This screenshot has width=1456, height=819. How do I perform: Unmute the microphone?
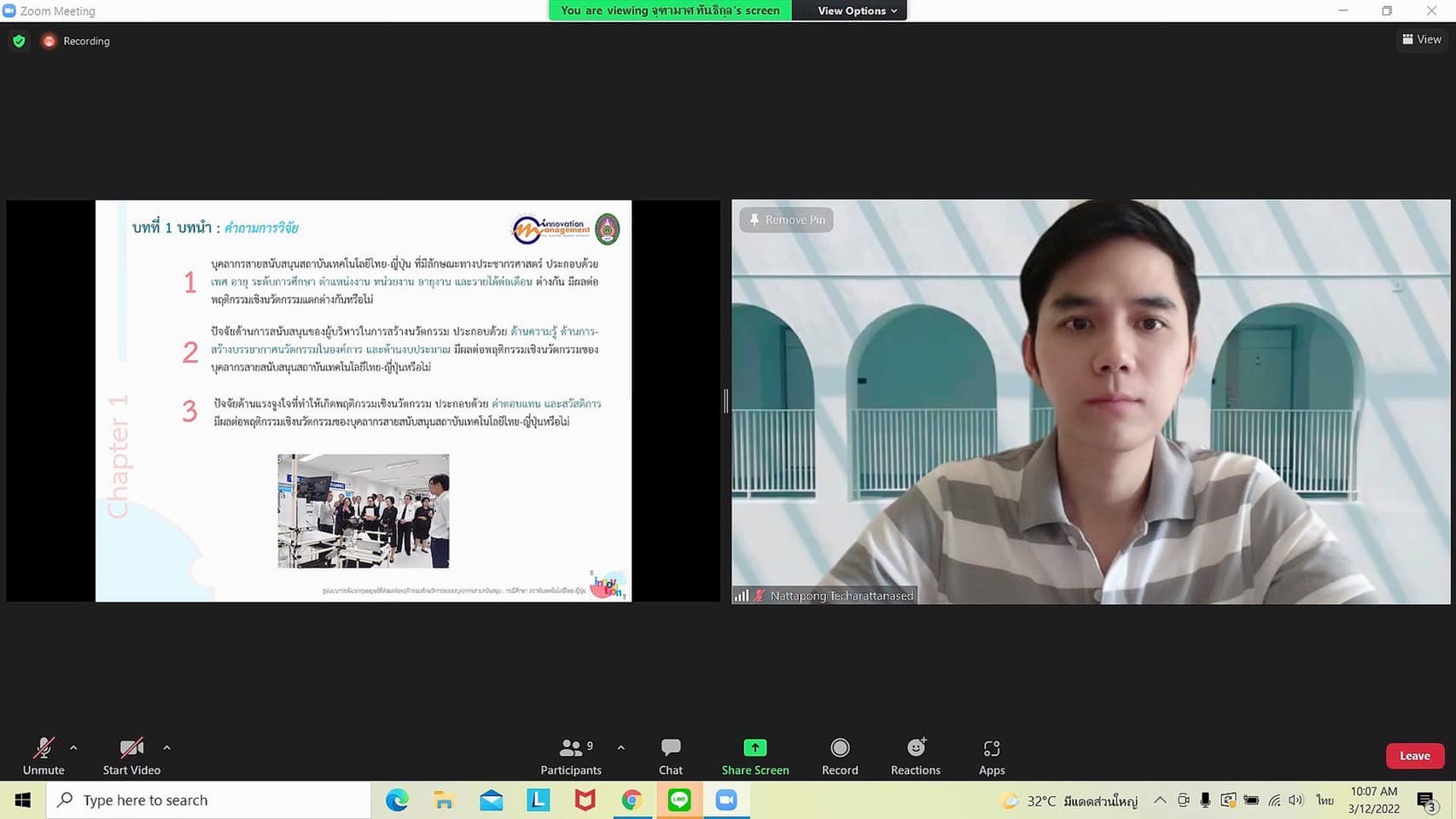click(x=44, y=755)
